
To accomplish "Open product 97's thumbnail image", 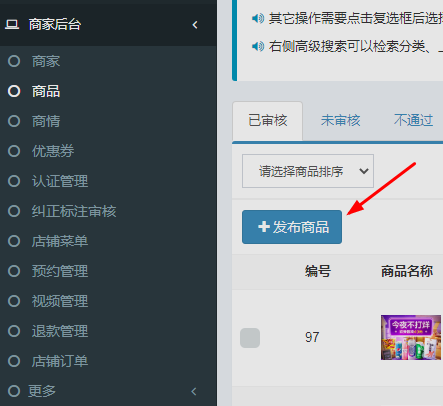I will click(411, 337).
